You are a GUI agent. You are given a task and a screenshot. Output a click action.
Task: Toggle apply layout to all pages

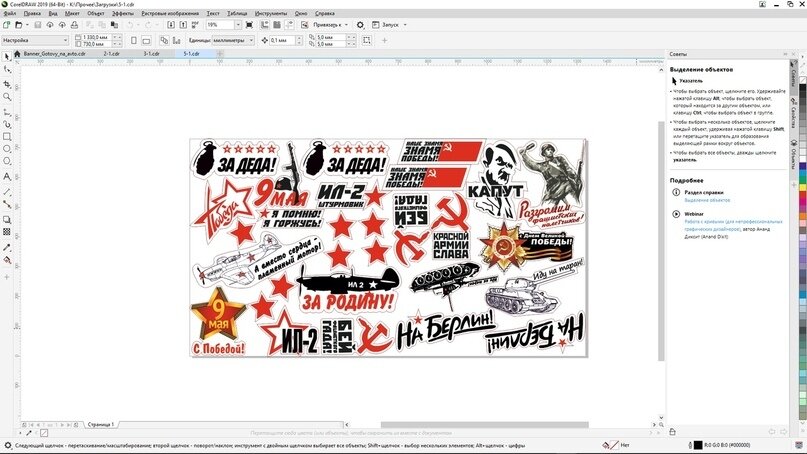(164, 40)
